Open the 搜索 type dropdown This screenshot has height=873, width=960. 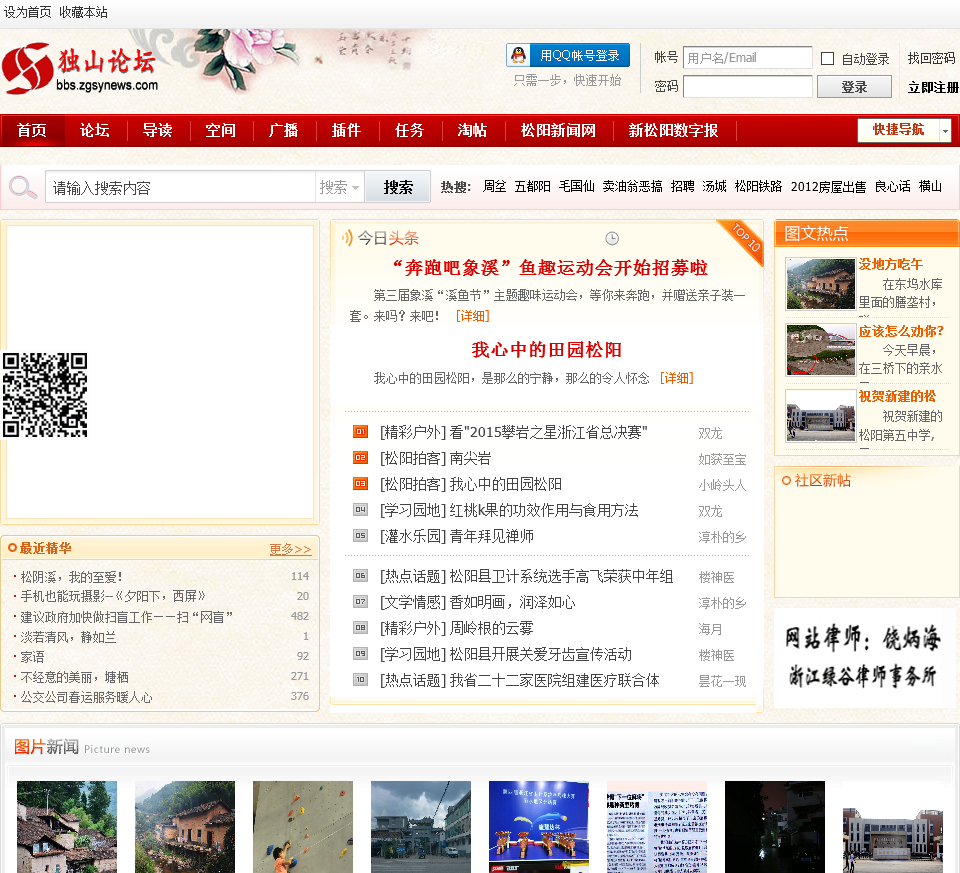[340, 187]
